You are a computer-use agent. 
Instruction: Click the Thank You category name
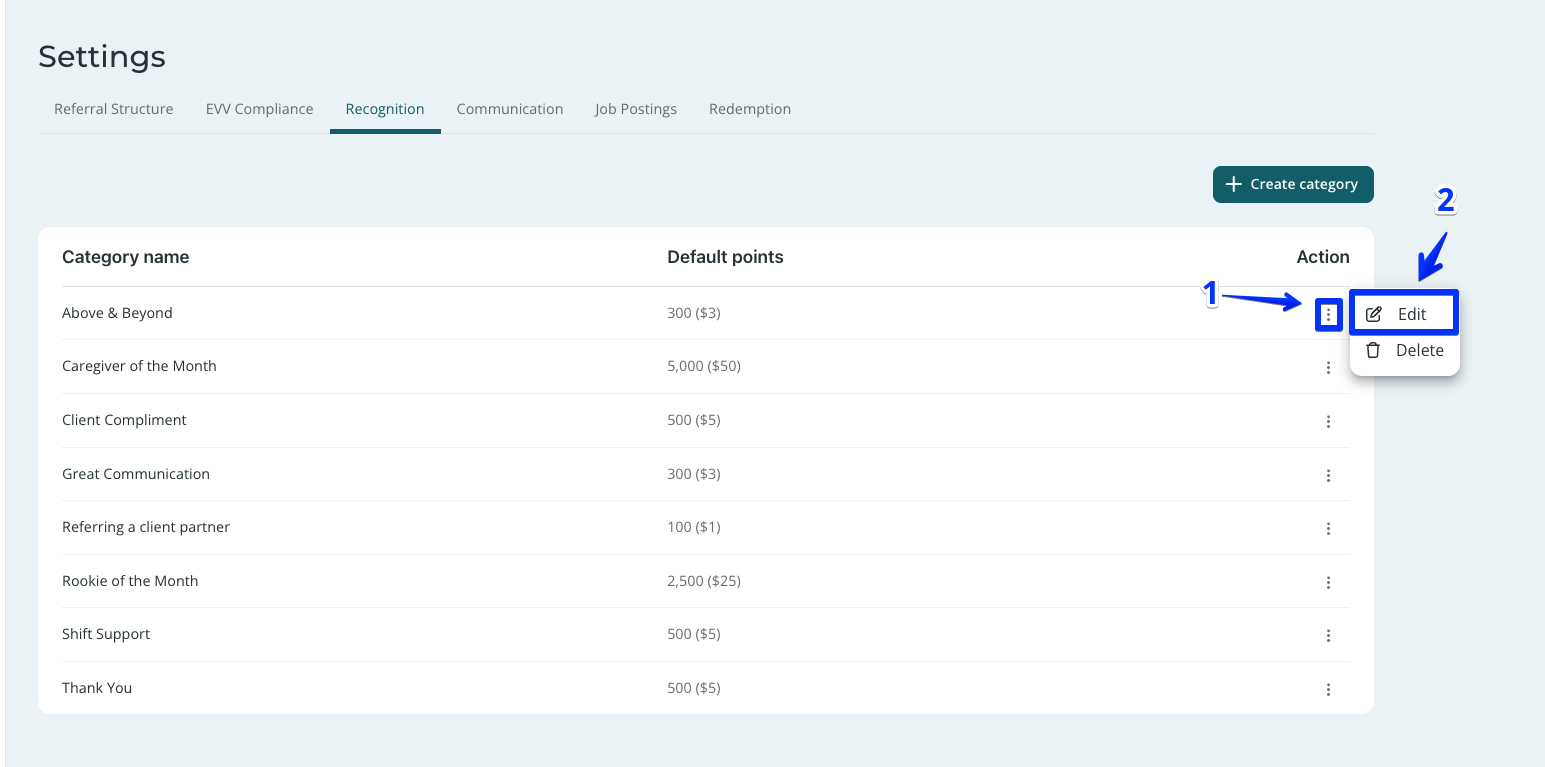pyautogui.click(x=97, y=688)
